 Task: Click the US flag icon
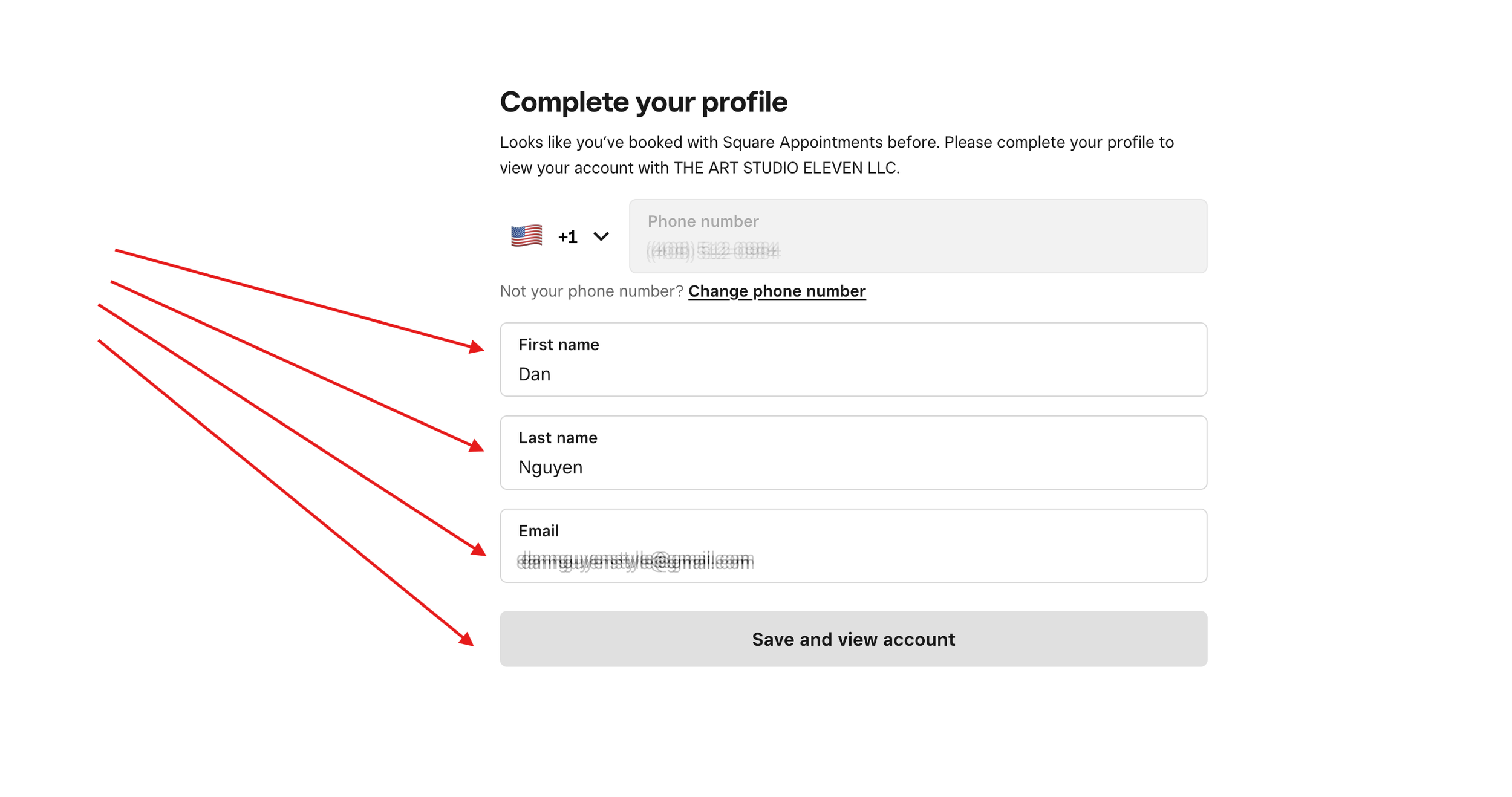coord(526,236)
